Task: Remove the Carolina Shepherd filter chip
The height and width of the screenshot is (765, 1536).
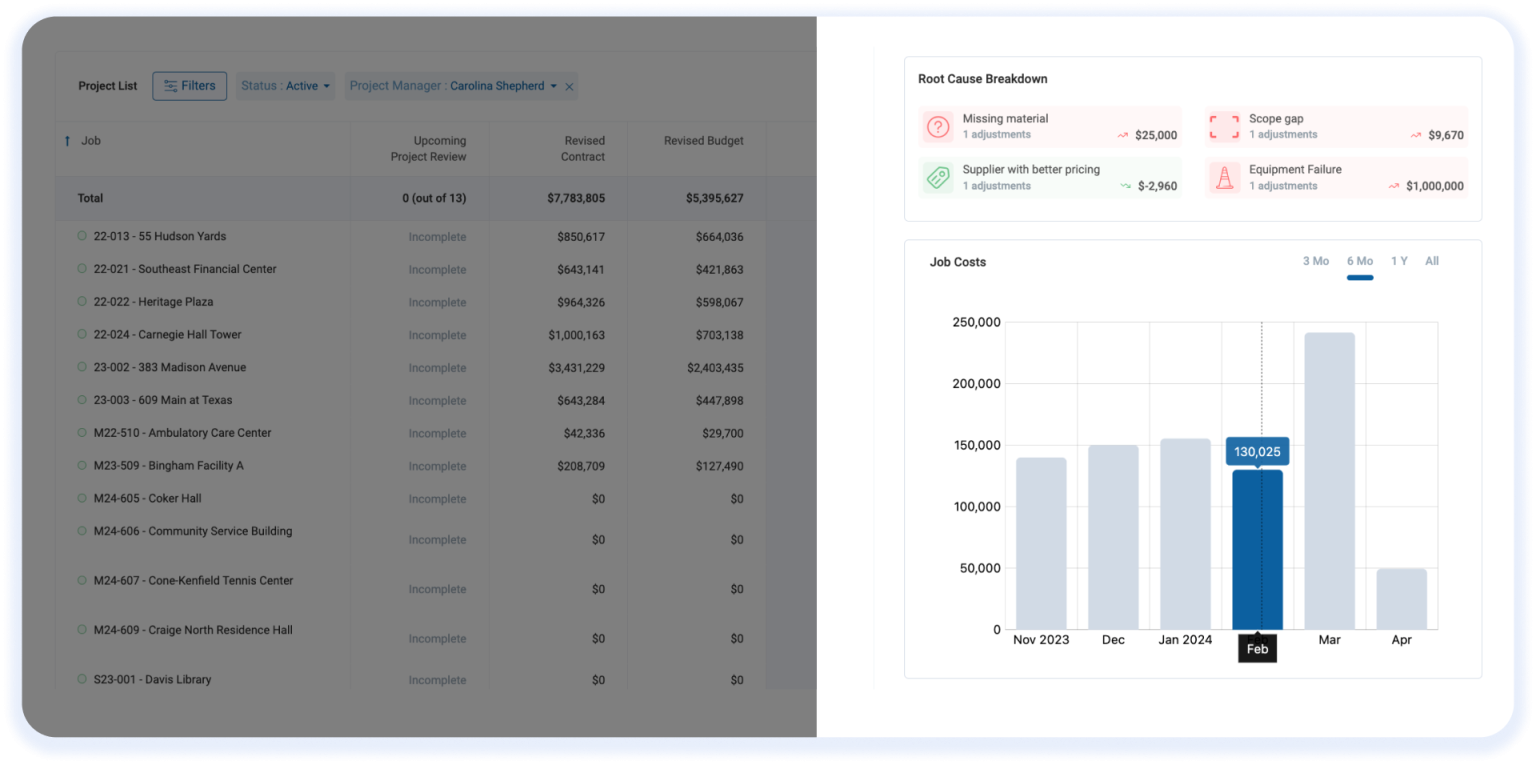Action: [569, 86]
